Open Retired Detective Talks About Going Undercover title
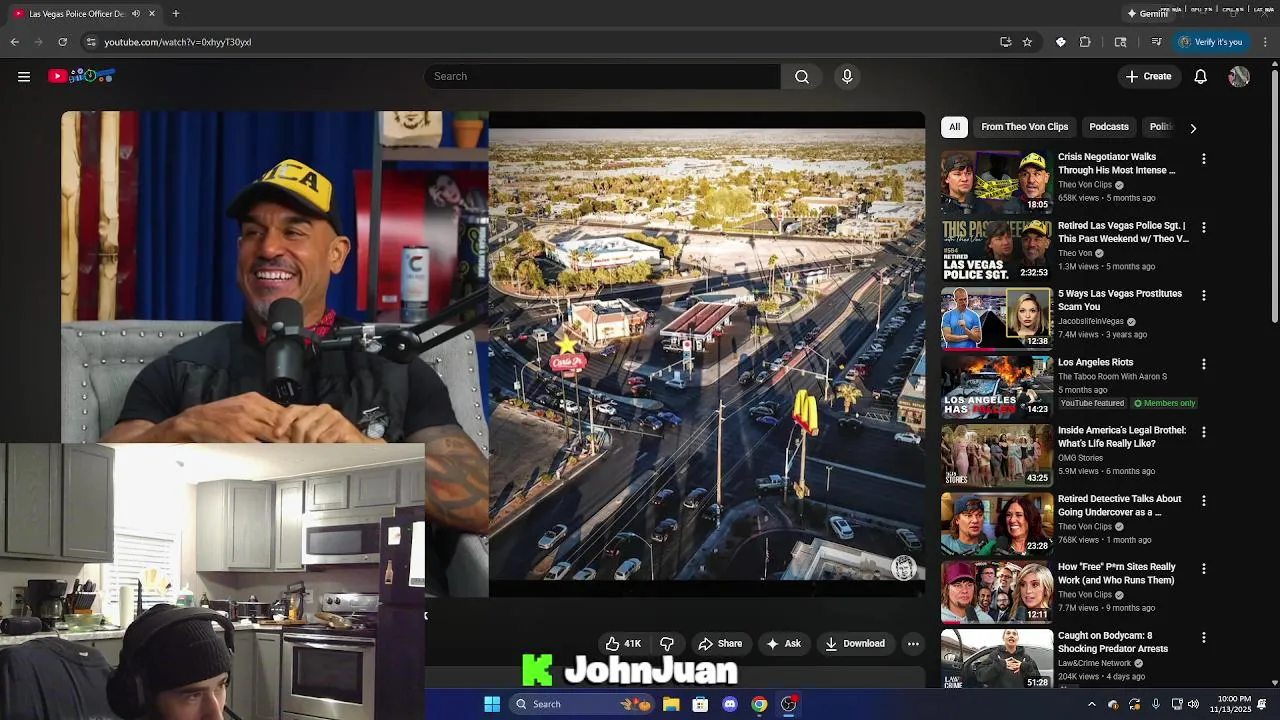Viewport: 1280px width, 720px height. pyautogui.click(x=1119, y=505)
